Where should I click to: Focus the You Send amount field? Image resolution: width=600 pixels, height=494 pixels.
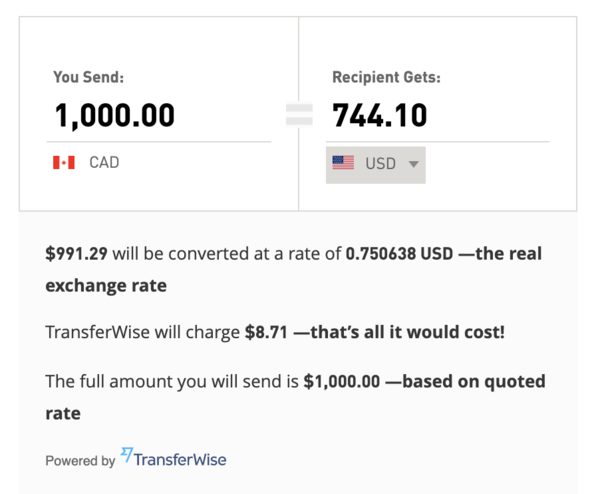coord(160,116)
